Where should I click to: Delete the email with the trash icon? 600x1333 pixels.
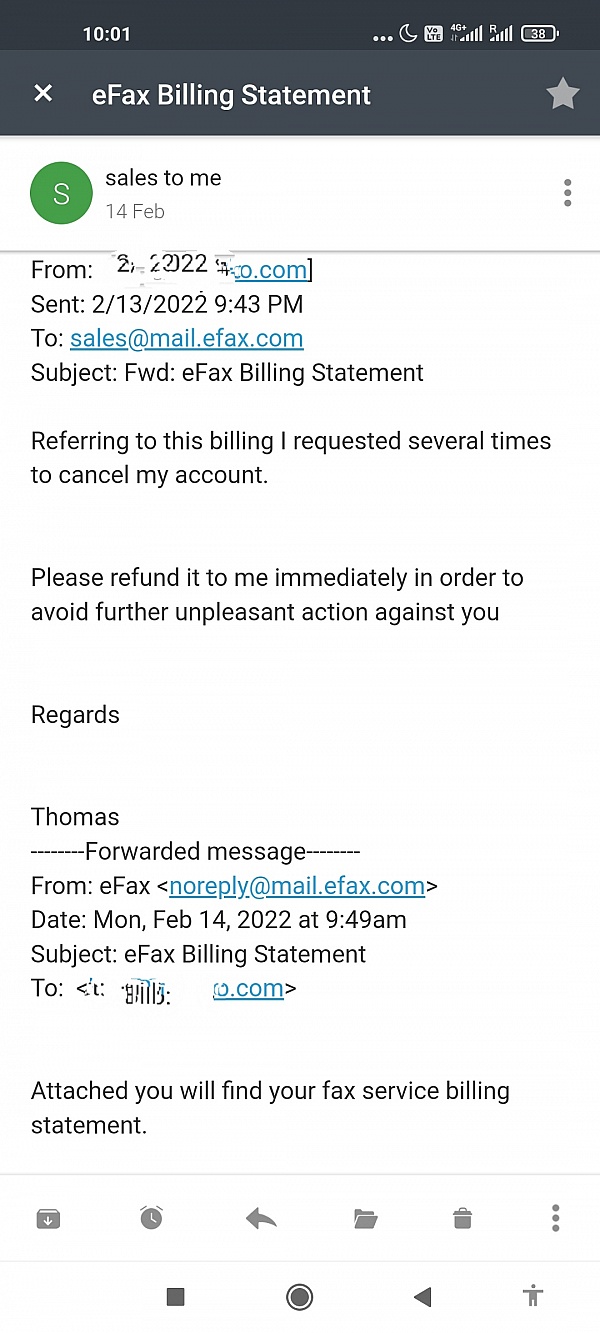462,1218
